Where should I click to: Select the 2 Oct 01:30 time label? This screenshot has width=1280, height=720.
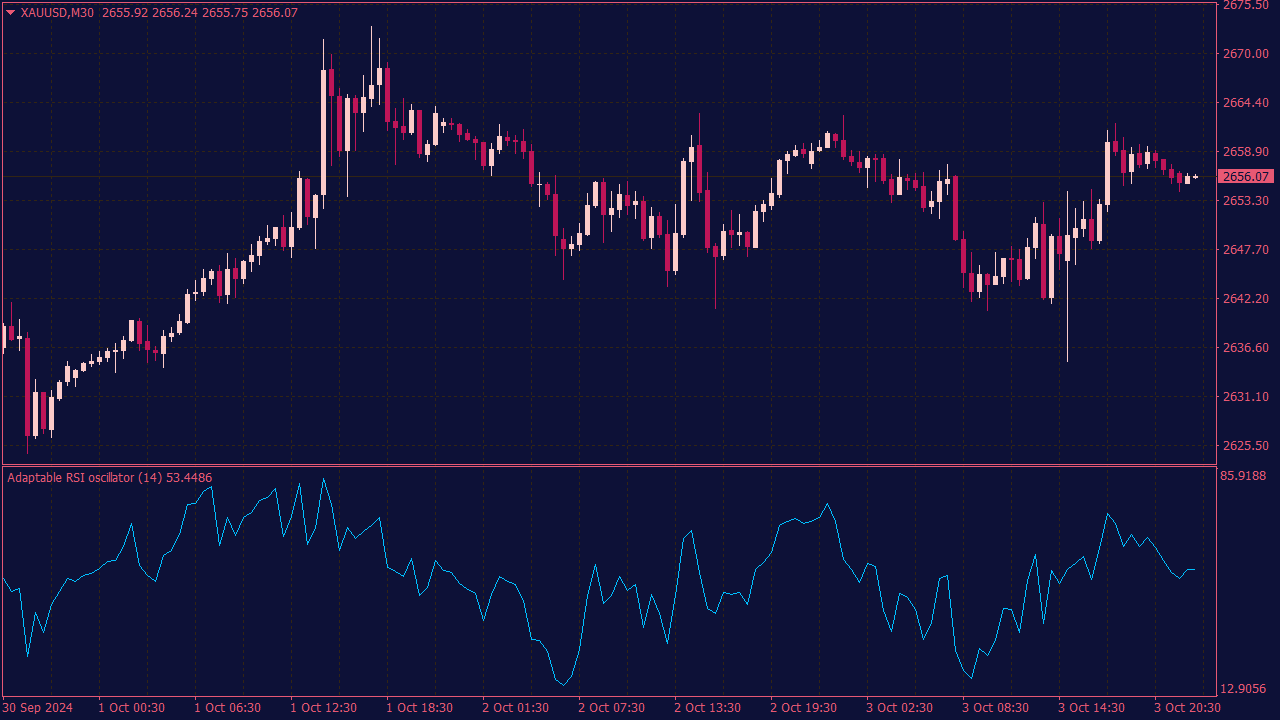(x=516, y=708)
